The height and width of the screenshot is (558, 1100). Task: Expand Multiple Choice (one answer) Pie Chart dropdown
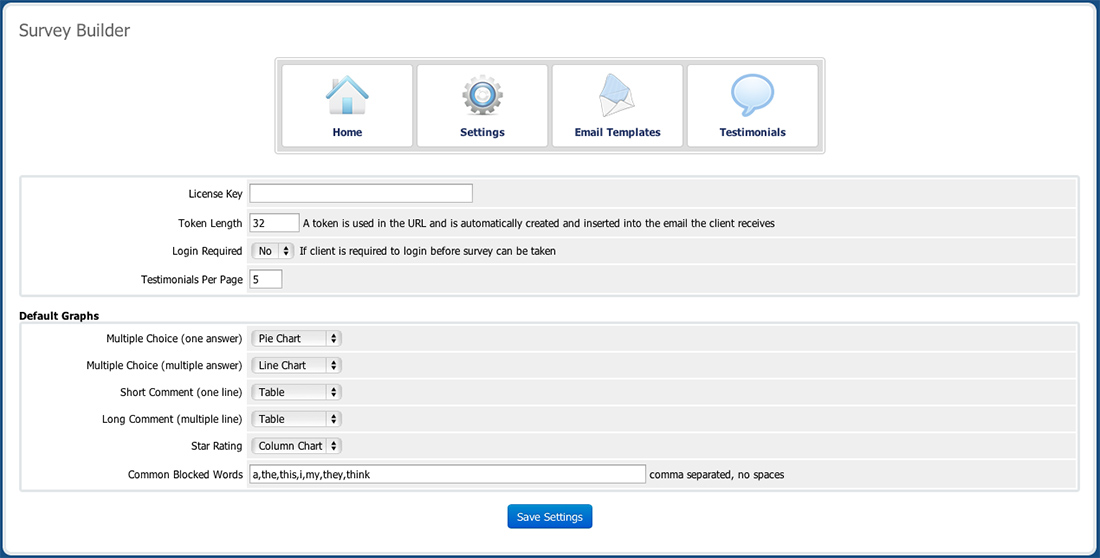tap(297, 339)
